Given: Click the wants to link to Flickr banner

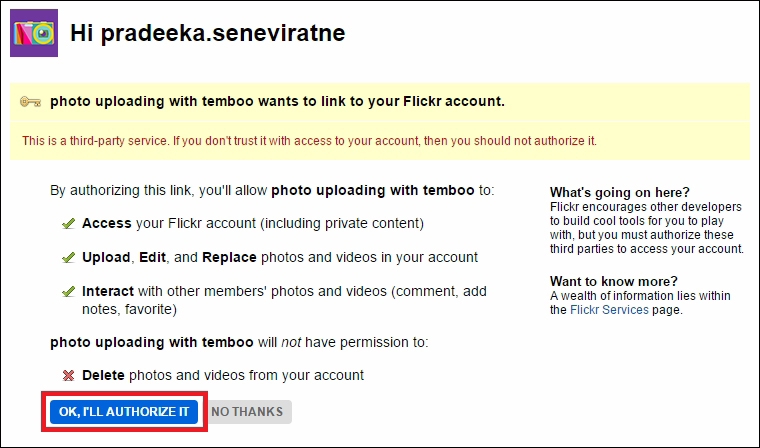Looking at the screenshot, I should pyautogui.click(x=380, y=101).
